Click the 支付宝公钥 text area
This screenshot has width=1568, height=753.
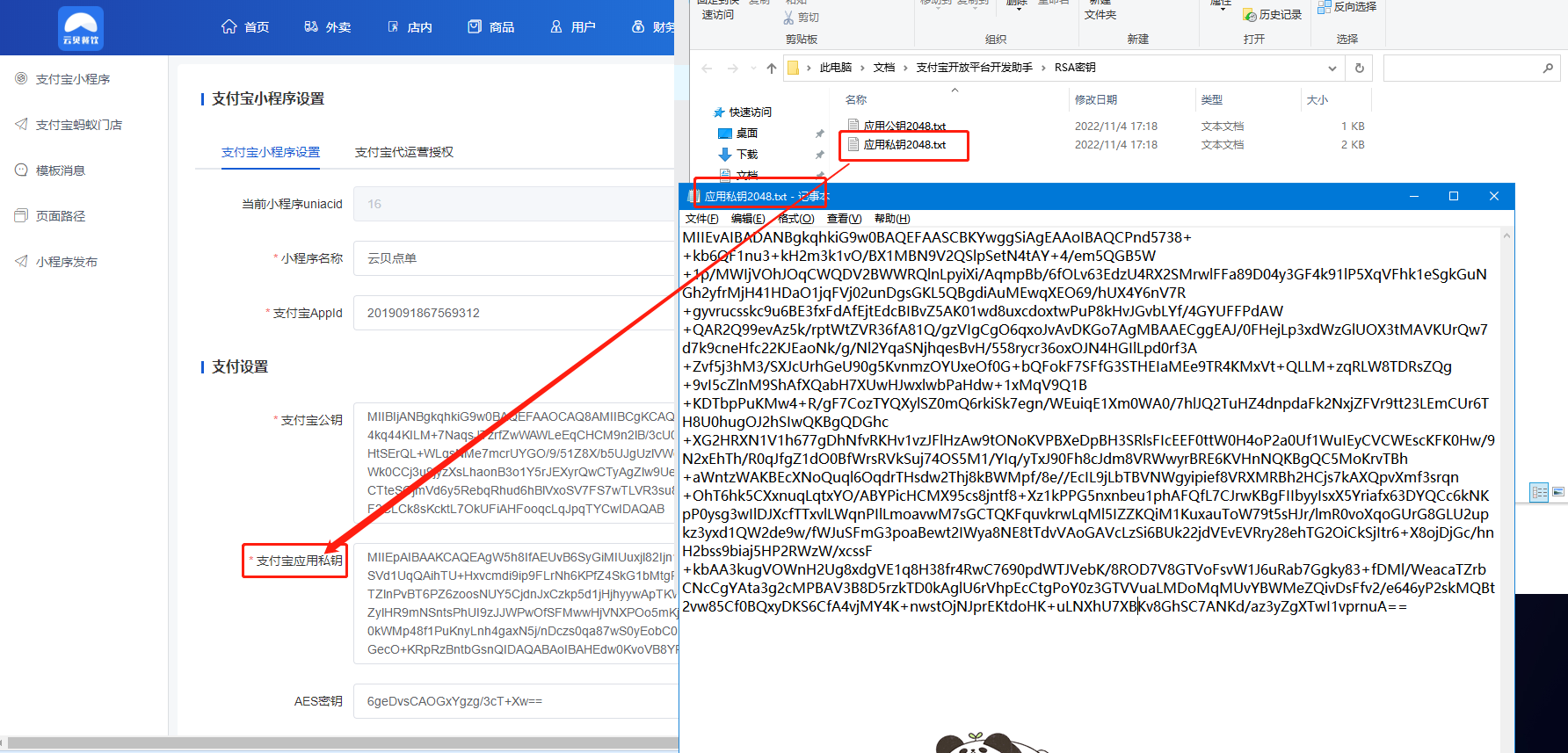514,463
